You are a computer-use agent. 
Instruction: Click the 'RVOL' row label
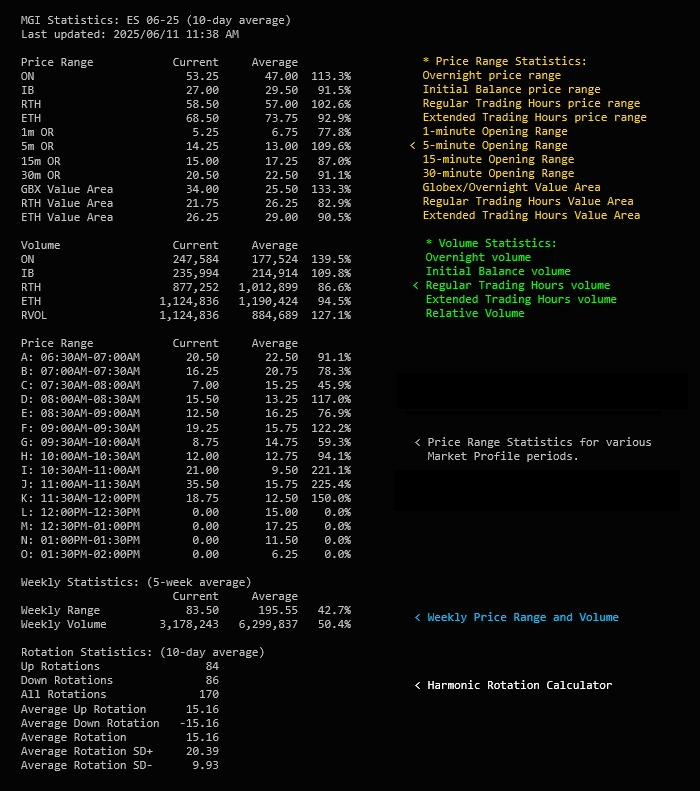pos(34,315)
